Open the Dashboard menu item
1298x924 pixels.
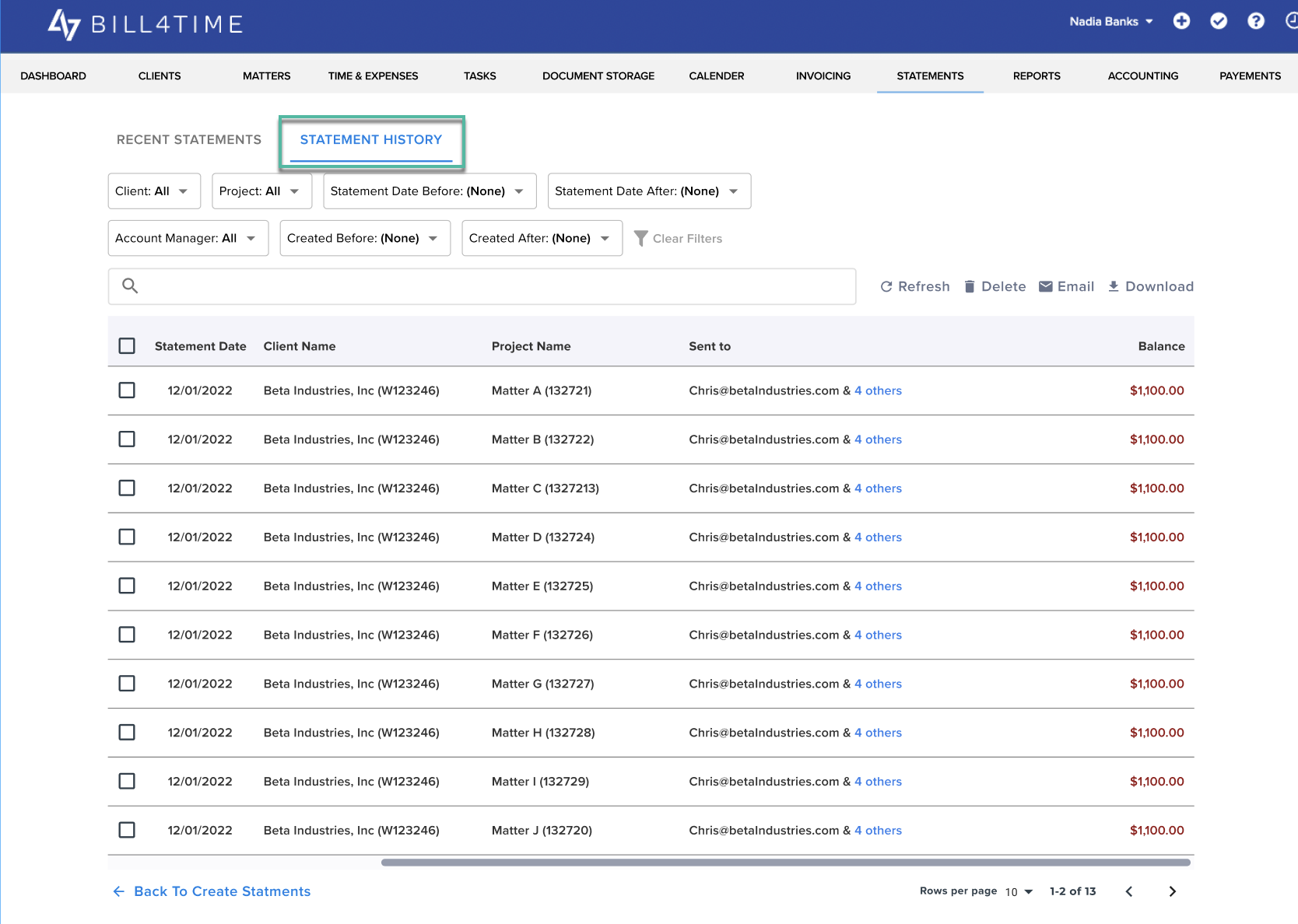[x=53, y=76]
